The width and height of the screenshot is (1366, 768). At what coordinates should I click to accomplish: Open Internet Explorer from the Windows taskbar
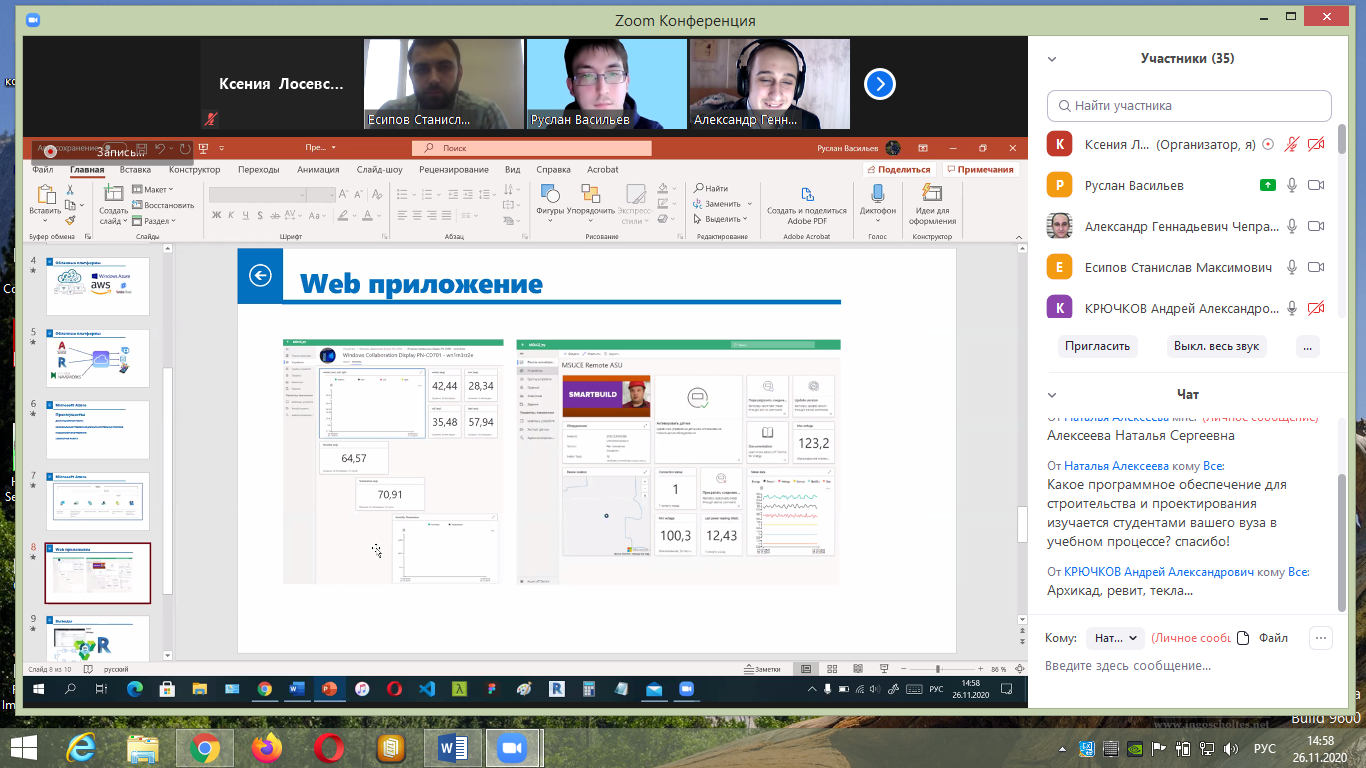(x=81, y=748)
